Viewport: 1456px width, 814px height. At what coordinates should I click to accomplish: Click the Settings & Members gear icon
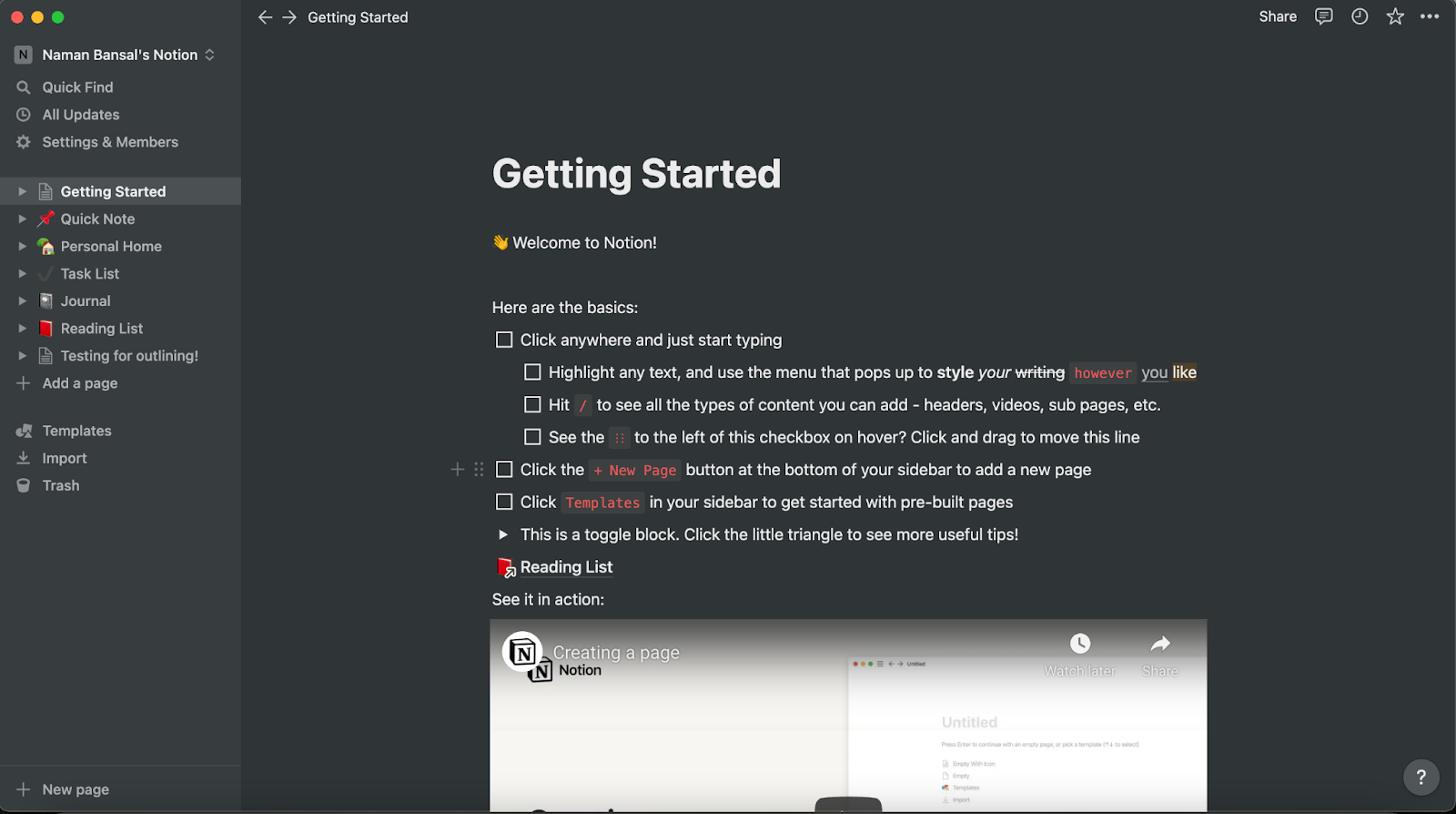[24, 142]
